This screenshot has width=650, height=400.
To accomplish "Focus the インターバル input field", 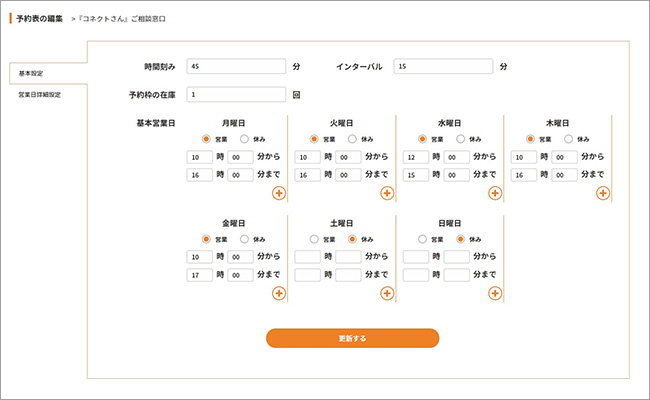I will click(443, 67).
